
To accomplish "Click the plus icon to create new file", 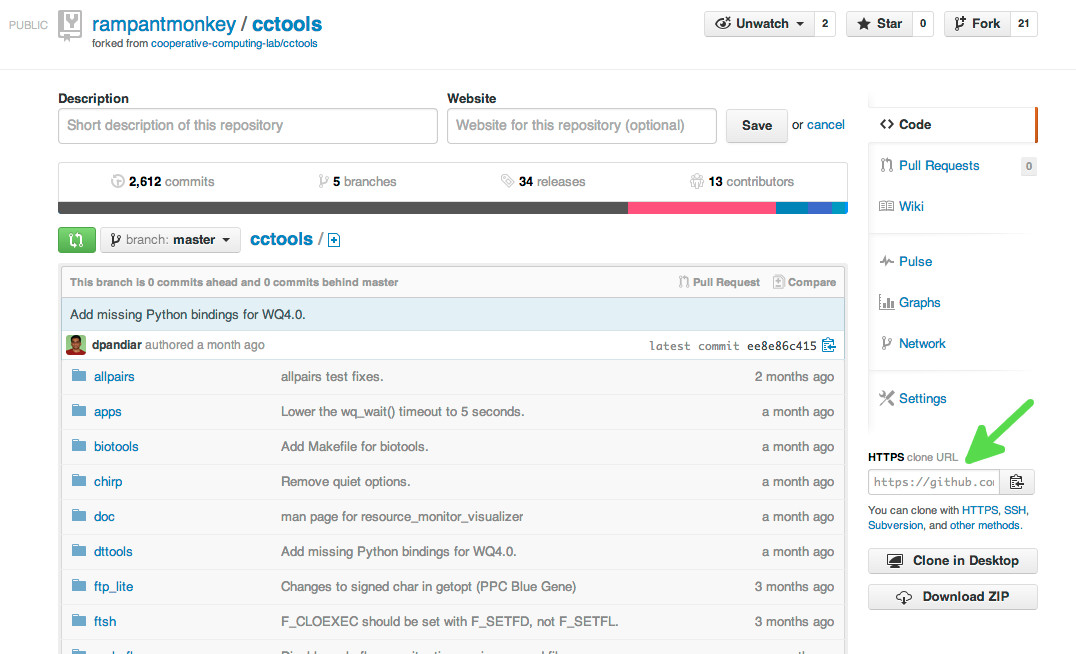I will (334, 240).
